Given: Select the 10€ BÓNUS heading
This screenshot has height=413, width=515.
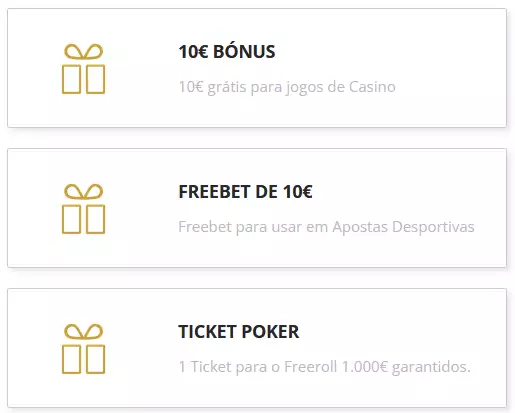Looking at the screenshot, I should [227, 52].
